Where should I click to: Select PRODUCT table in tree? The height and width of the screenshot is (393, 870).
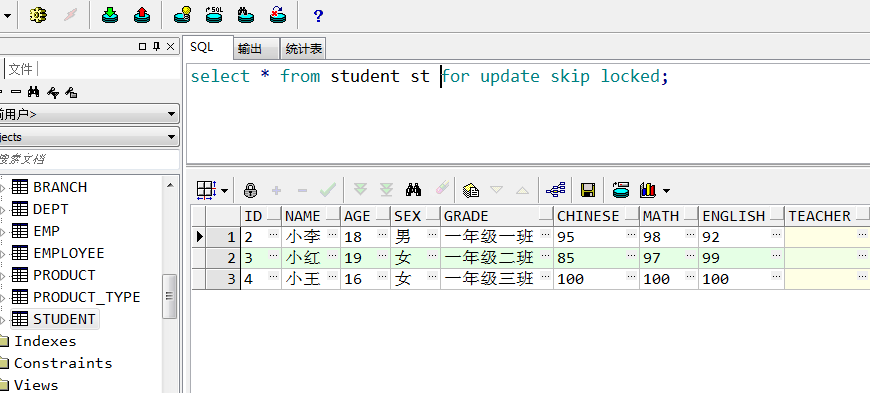[64, 275]
